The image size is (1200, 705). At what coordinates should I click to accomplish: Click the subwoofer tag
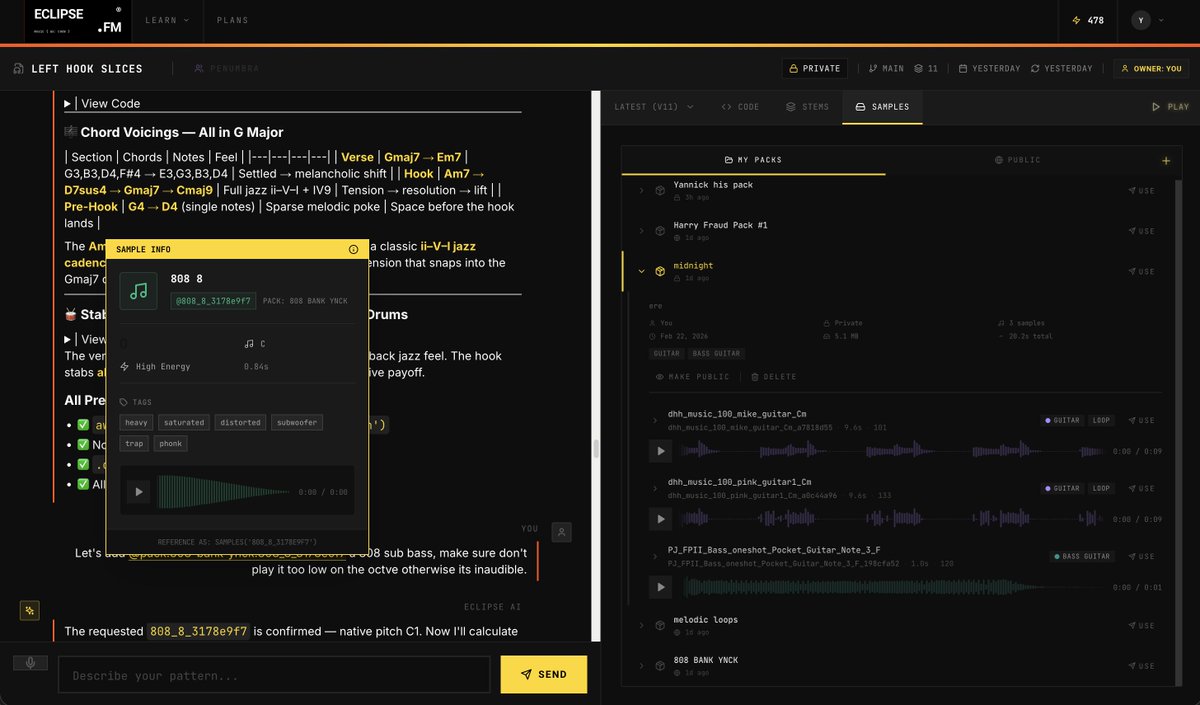click(297, 423)
